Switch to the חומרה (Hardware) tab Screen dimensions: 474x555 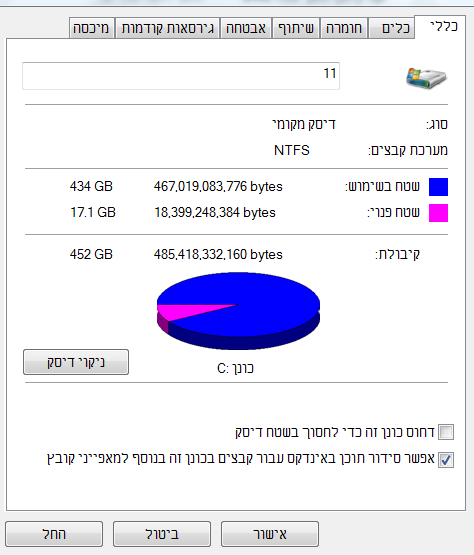pyautogui.click(x=344, y=28)
